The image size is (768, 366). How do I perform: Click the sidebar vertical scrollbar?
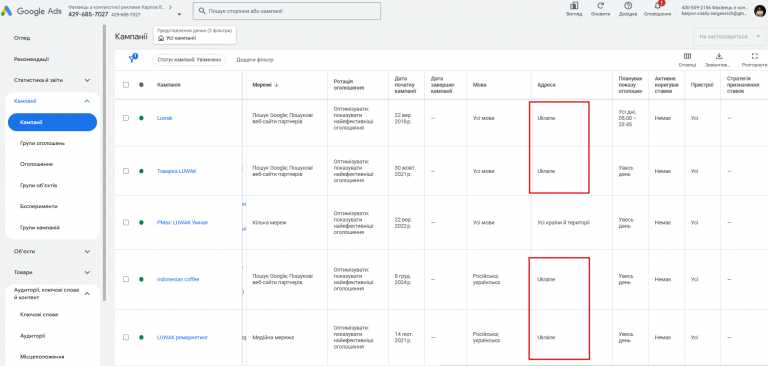click(104, 162)
